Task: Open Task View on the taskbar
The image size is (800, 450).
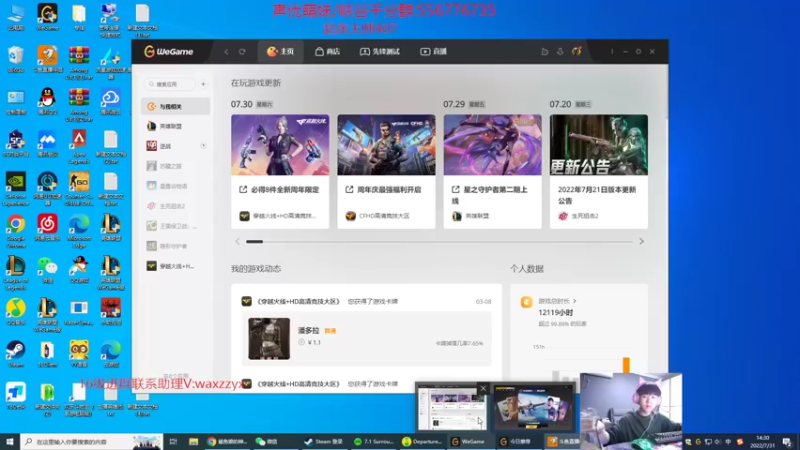Action: click(x=173, y=441)
